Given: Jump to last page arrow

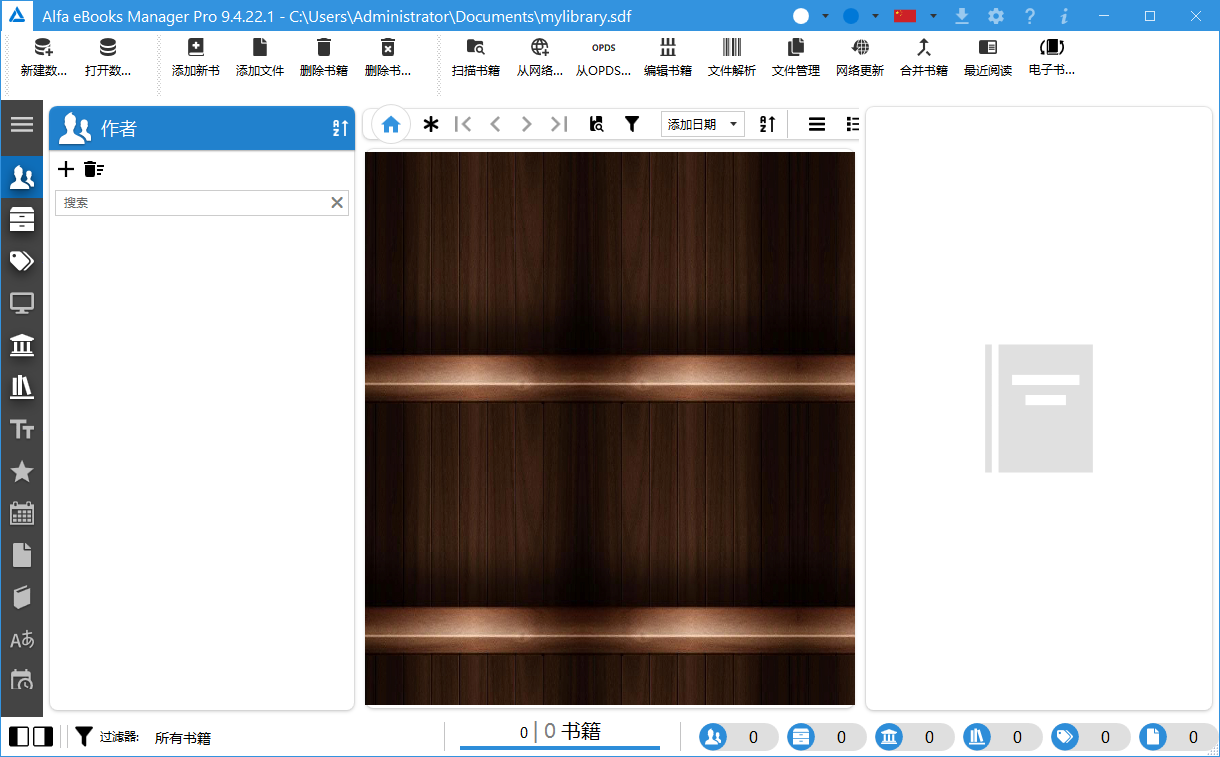Looking at the screenshot, I should pyautogui.click(x=559, y=124).
